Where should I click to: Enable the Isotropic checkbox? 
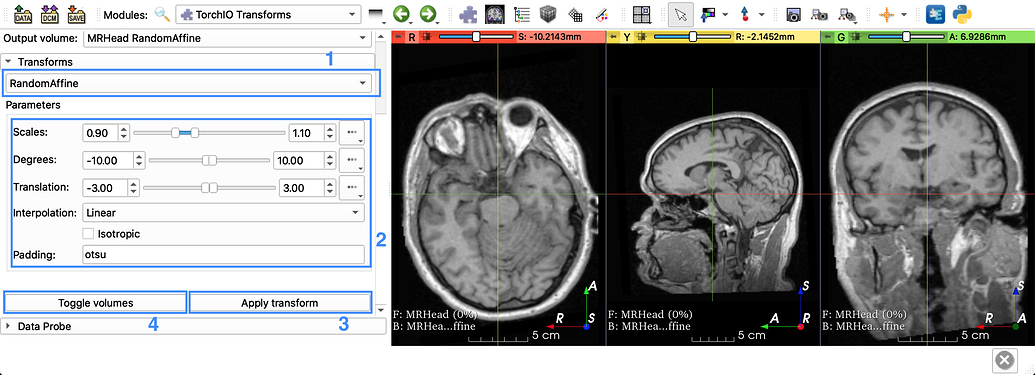point(88,234)
